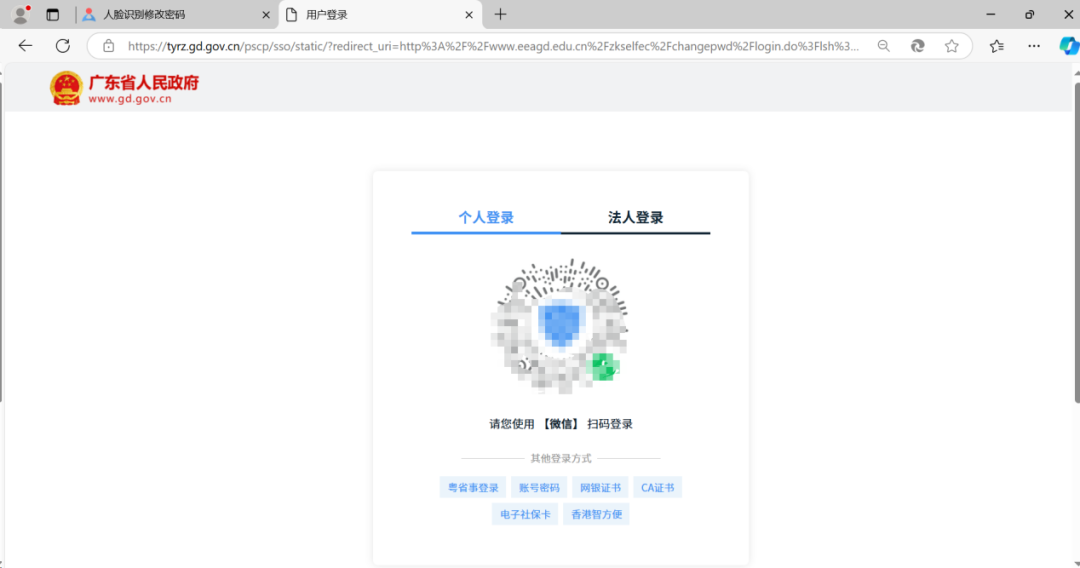Open the tab actions menu icon
1080x568 pixels.
tap(52, 14)
